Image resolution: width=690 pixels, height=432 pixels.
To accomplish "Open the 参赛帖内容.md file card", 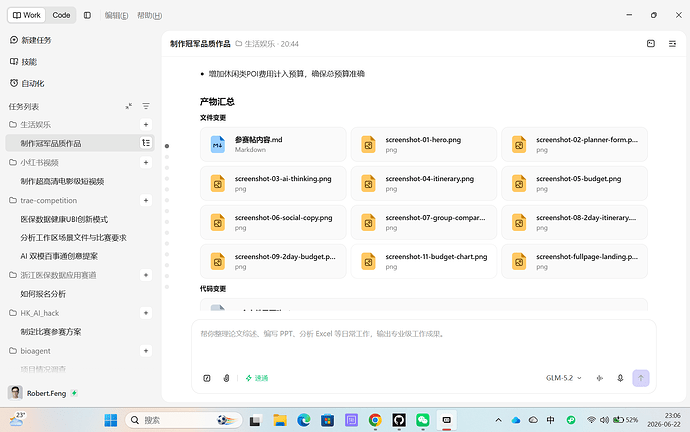I will click(x=273, y=144).
